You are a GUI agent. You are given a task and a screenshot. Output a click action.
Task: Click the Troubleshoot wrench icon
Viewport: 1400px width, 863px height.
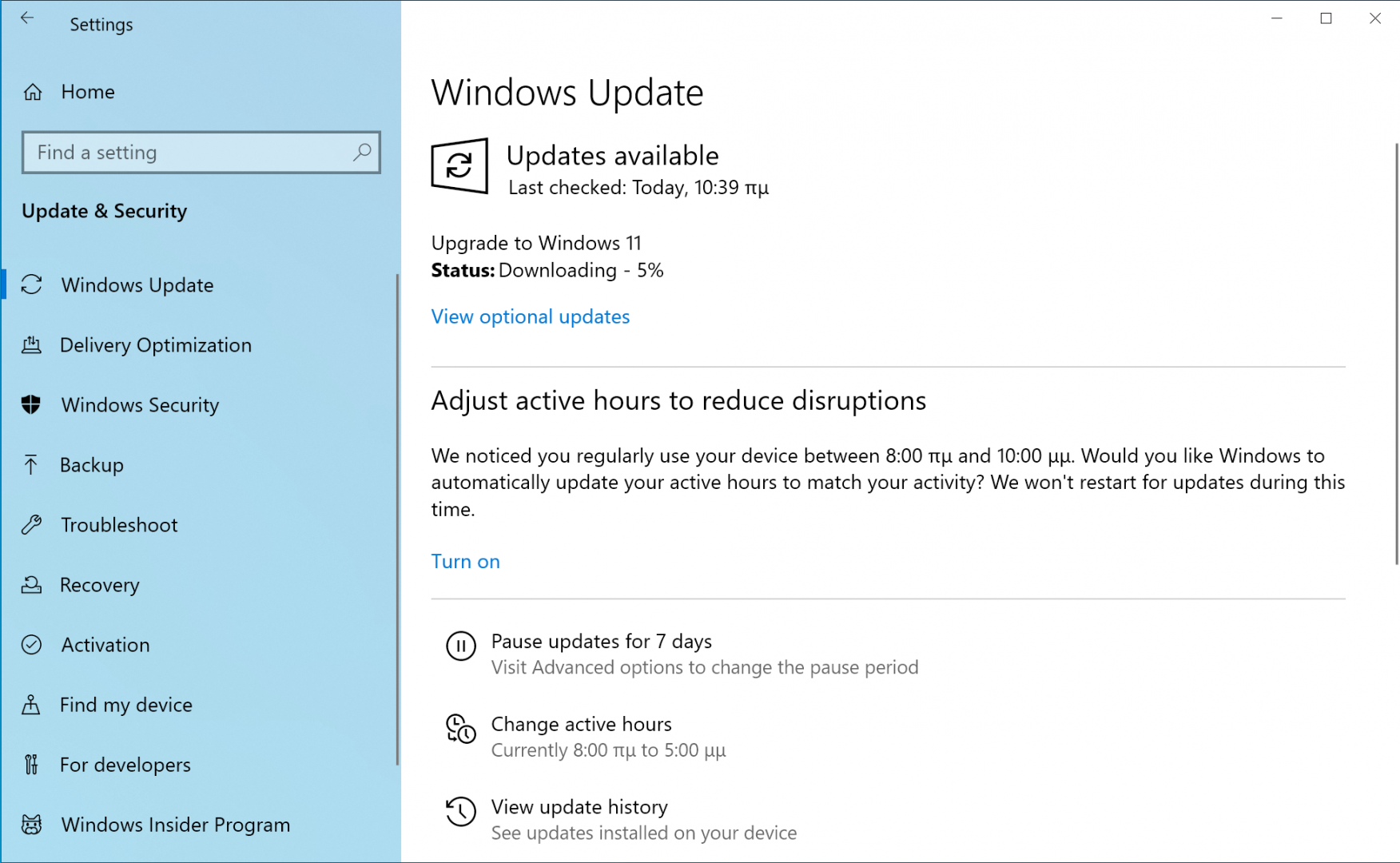(31, 524)
